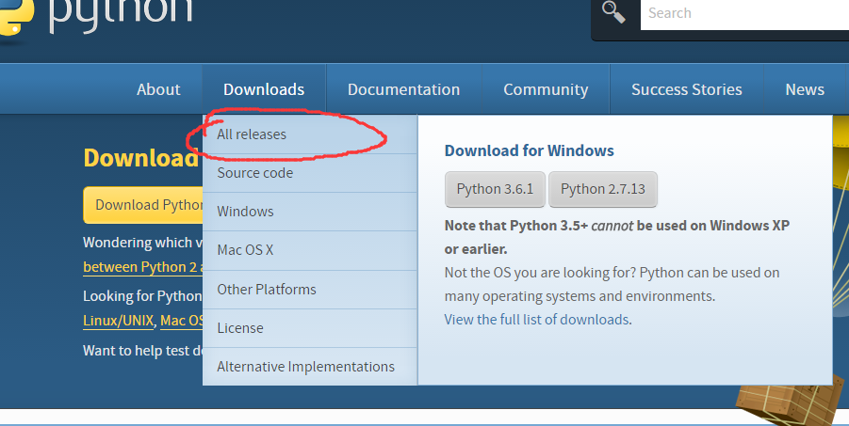Select Other Platforms entry
The height and width of the screenshot is (426, 849).
point(310,289)
